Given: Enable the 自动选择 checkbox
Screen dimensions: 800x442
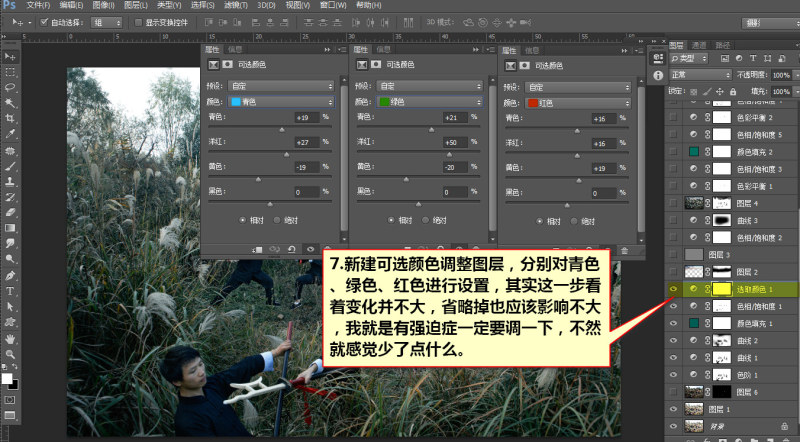Looking at the screenshot, I should [44, 22].
